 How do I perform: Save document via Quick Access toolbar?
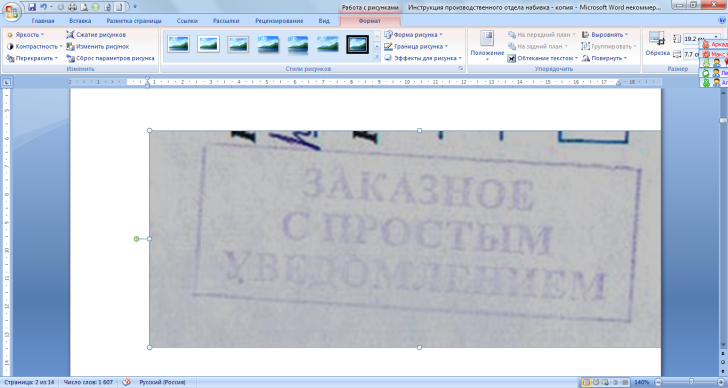point(32,7)
